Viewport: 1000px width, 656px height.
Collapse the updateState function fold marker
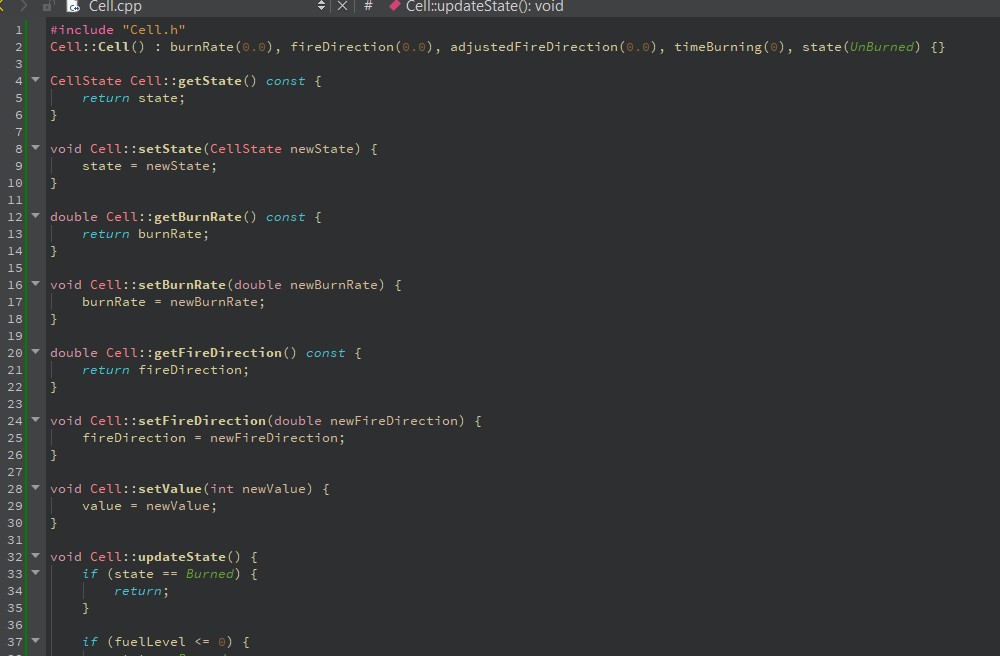[x=35, y=556]
